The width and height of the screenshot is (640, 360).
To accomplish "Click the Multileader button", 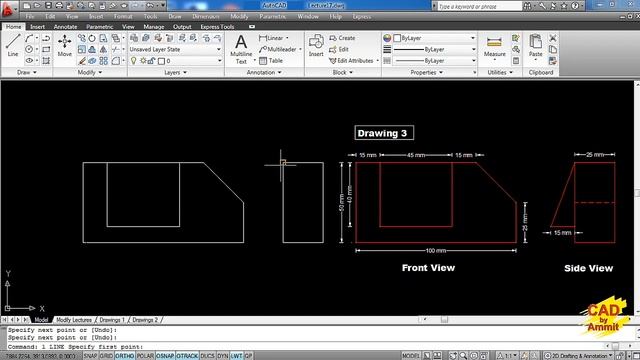I will click(278, 49).
